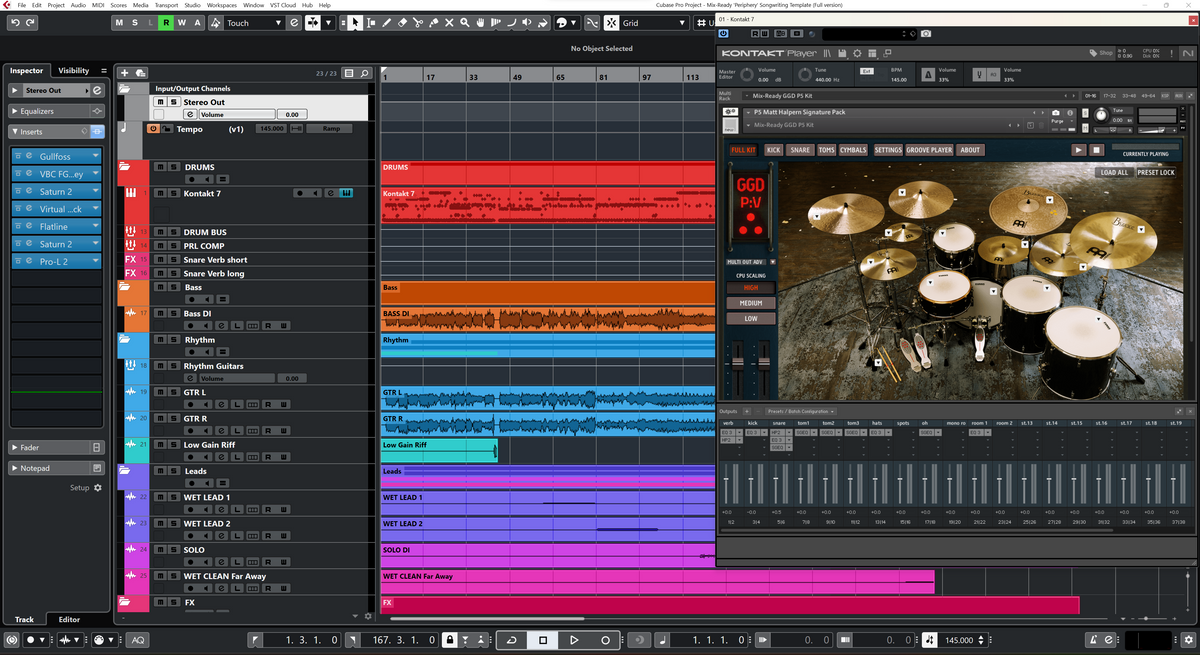The height and width of the screenshot is (655, 1200).
Task: Activate the Glue tool
Action: click(x=434, y=22)
